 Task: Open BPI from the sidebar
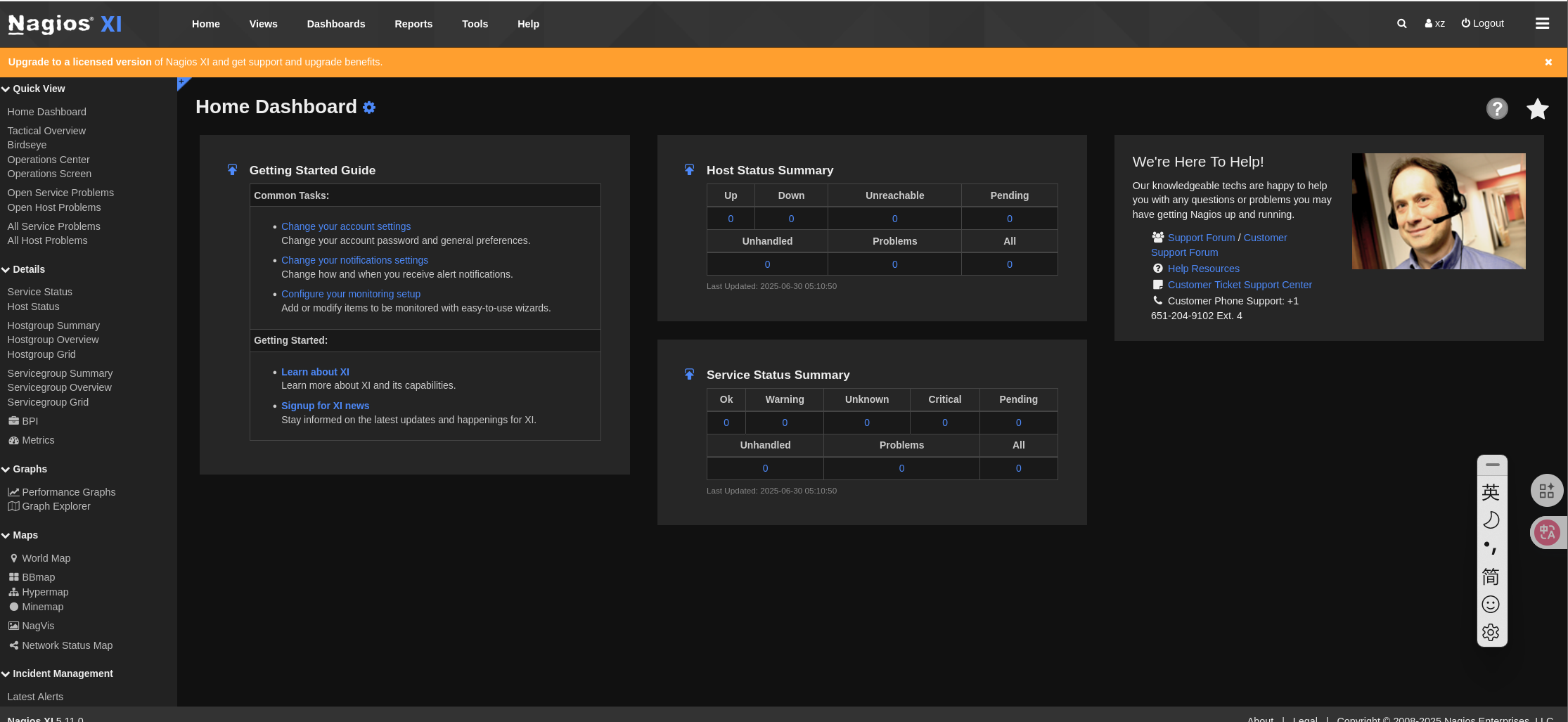[23, 421]
